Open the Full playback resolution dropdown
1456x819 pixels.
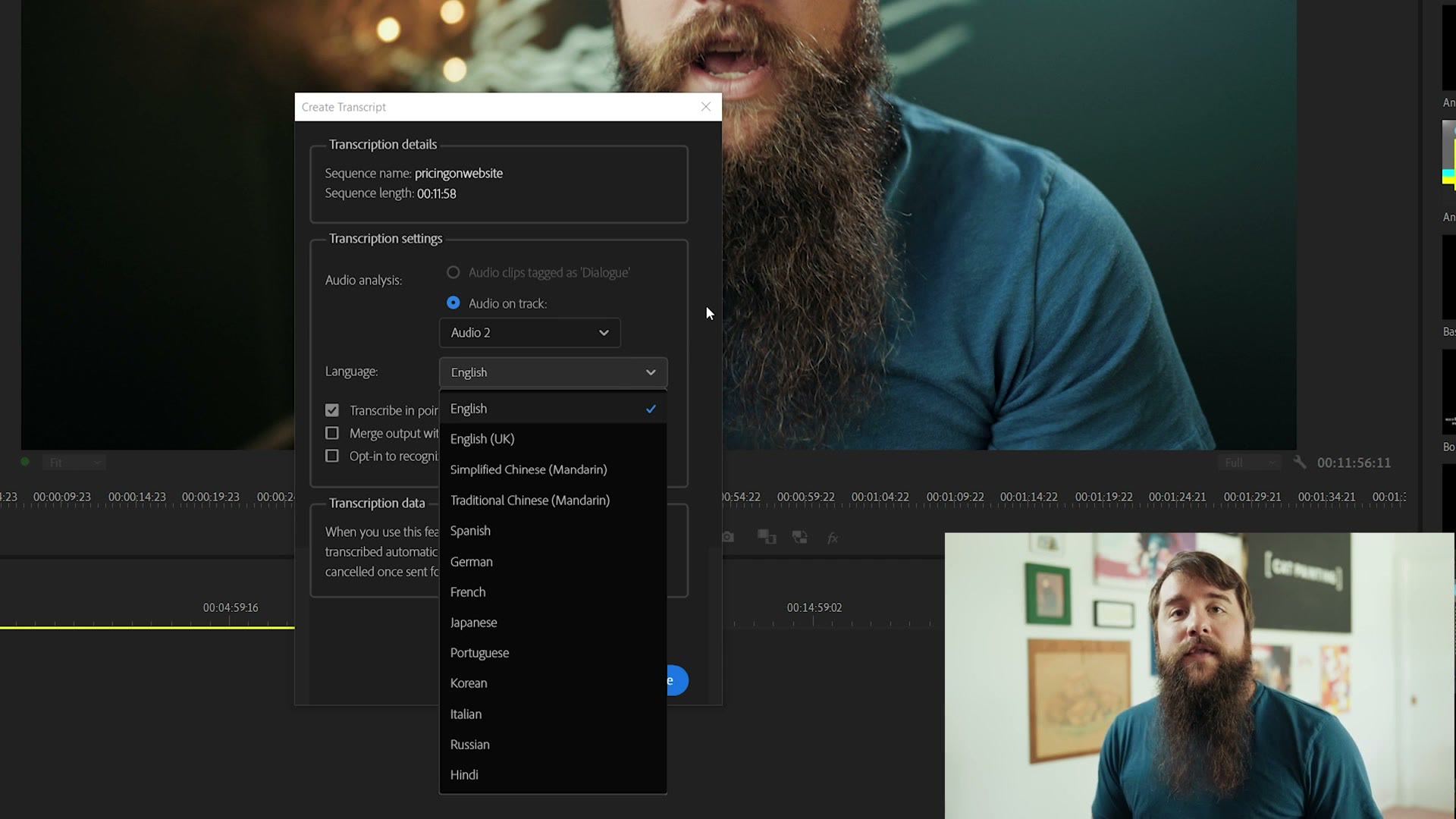pos(1251,463)
